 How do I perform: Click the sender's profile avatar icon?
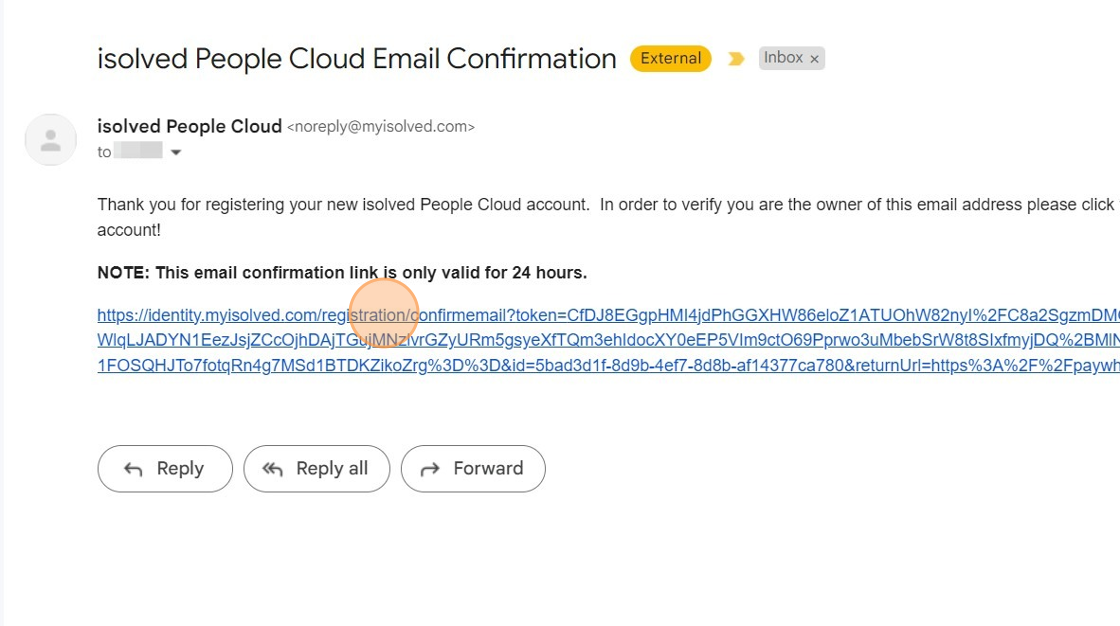(x=51, y=140)
